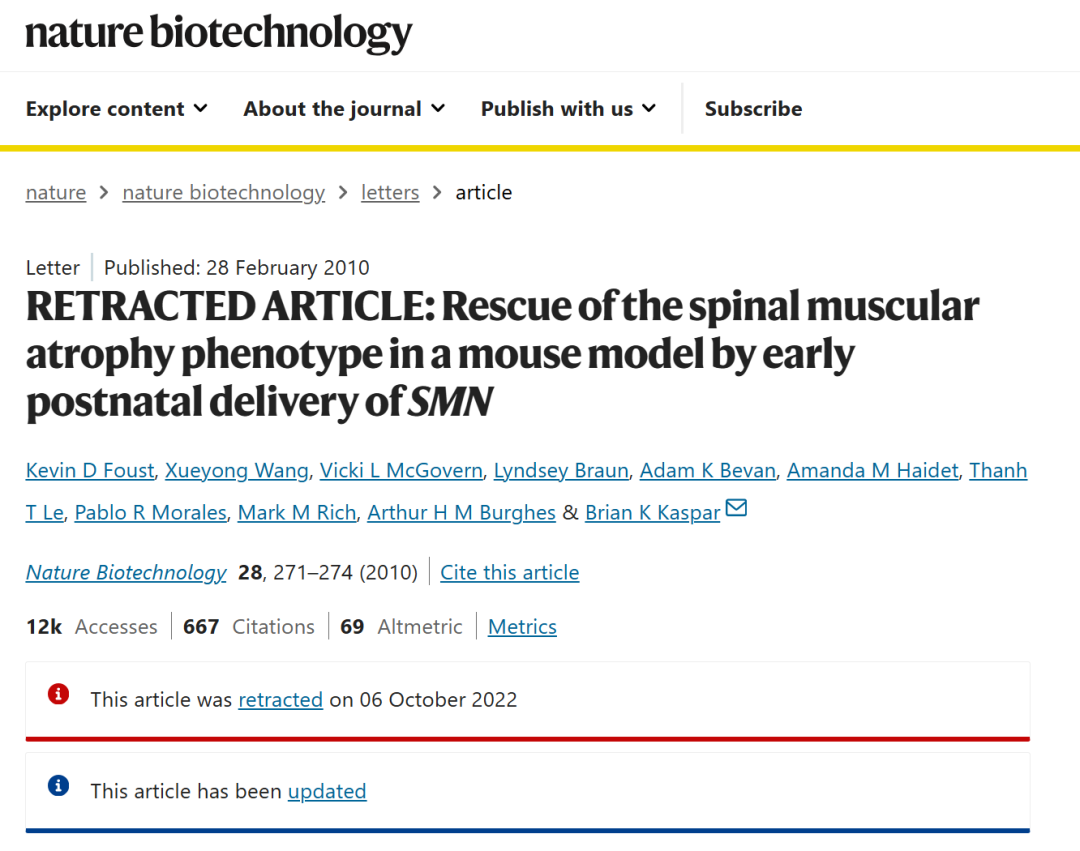Click the blue update info icon
Image resolution: width=1080 pixels, height=851 pixels.
59,786
